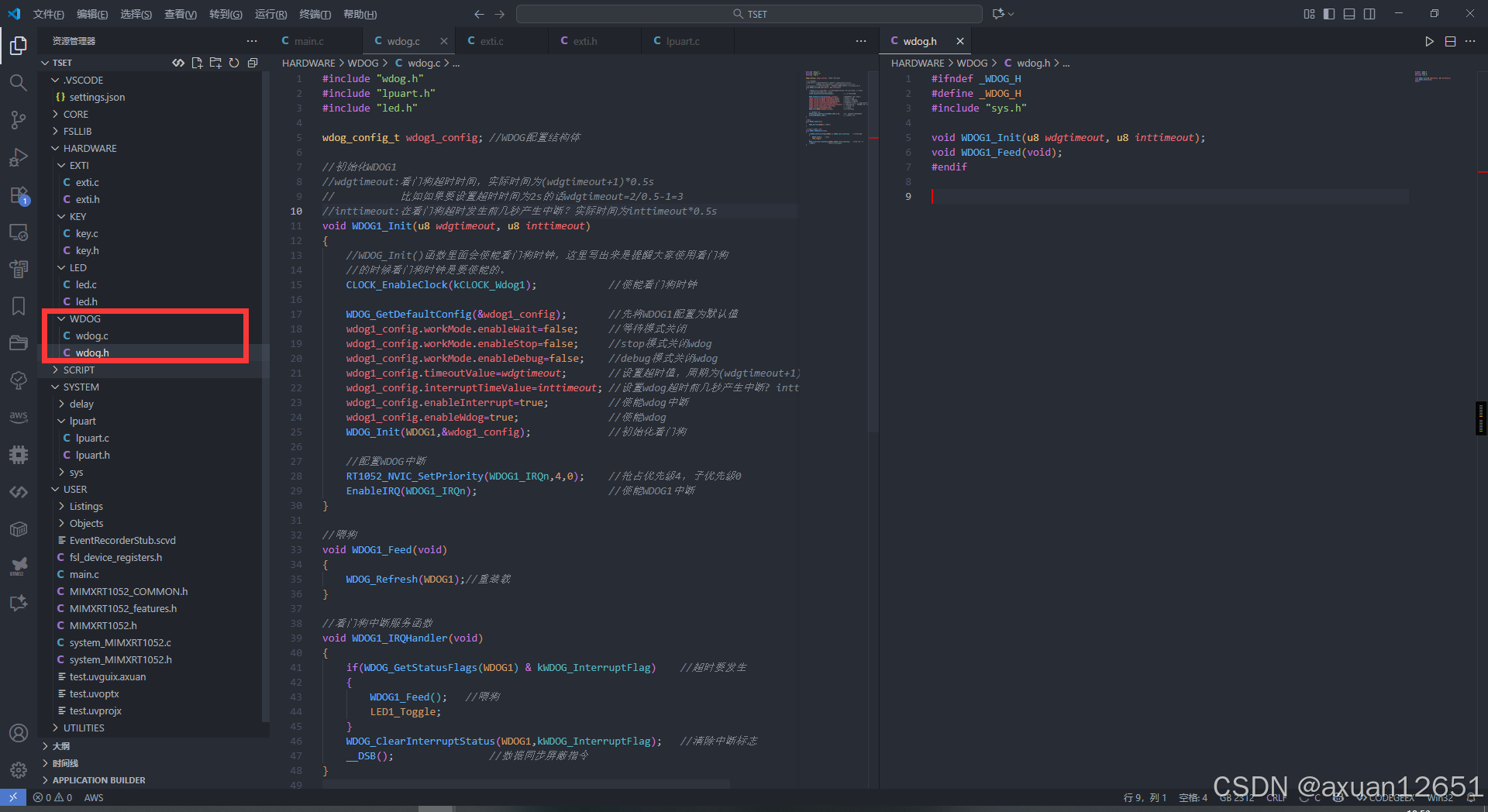This screenshot has height=812, width=1488.
Task: Run the wdog.h file with play icon
Action: [1429, 41]
